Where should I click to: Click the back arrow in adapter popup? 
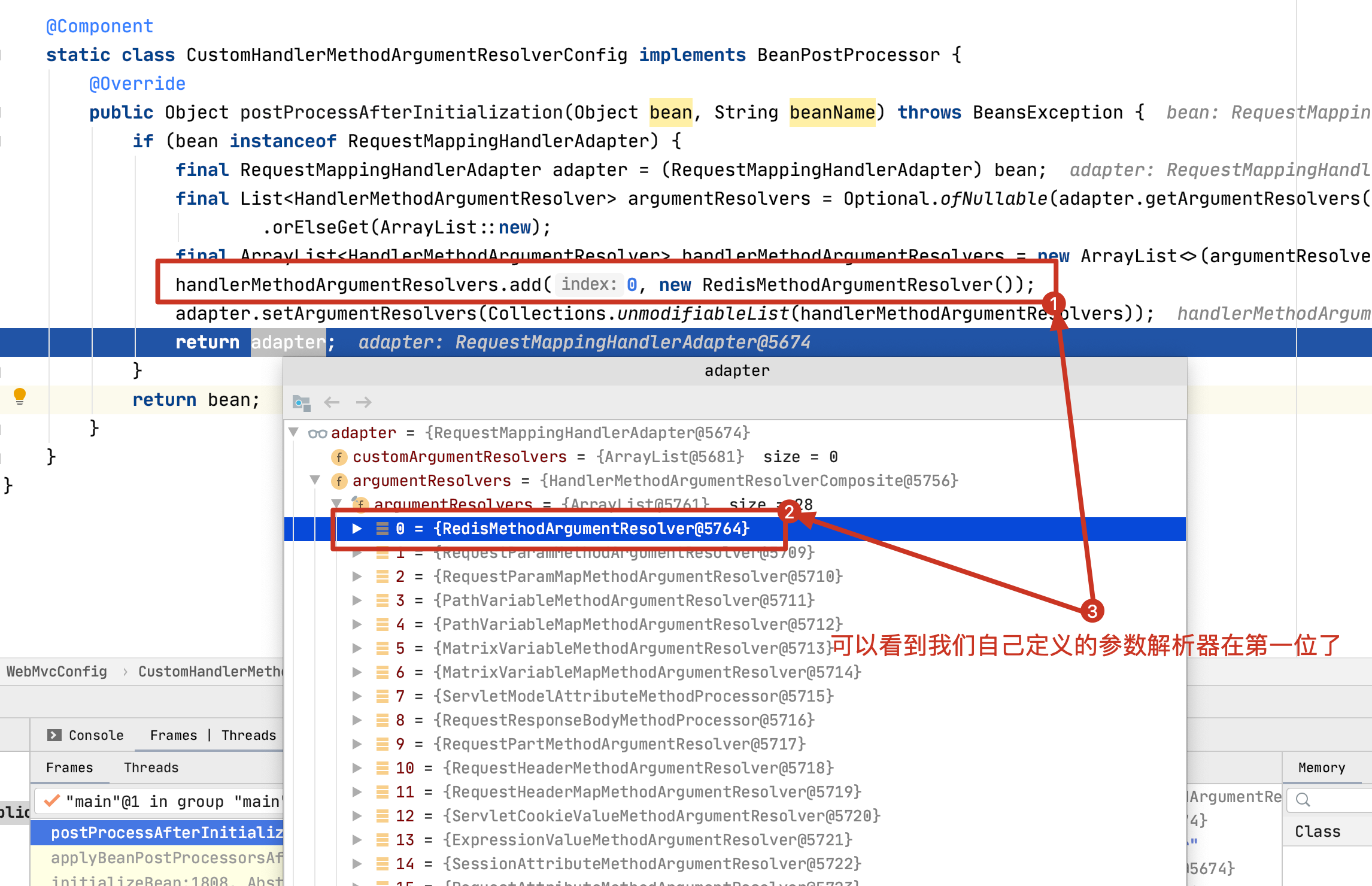tap(332, 402)
